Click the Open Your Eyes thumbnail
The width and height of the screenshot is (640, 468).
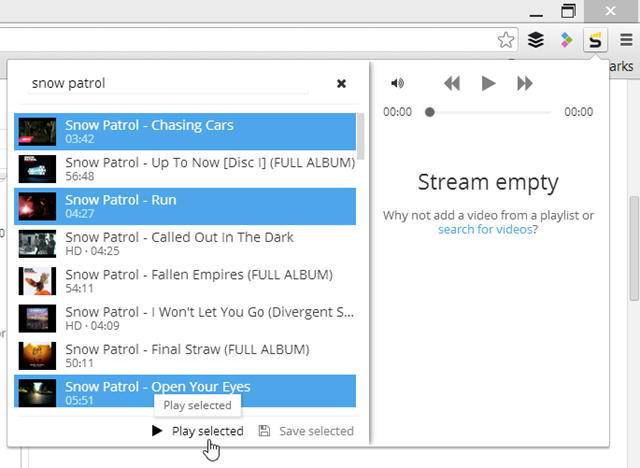(37, 393)
